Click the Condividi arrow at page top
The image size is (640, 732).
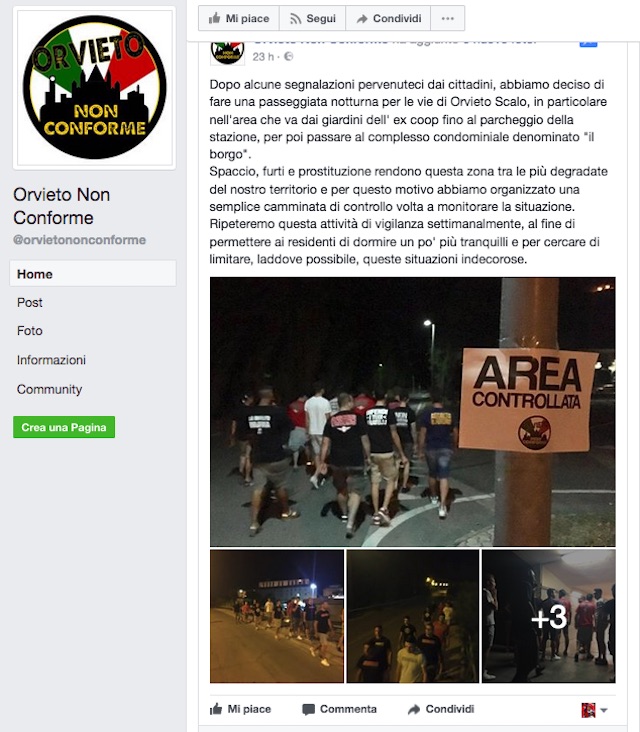388,19
